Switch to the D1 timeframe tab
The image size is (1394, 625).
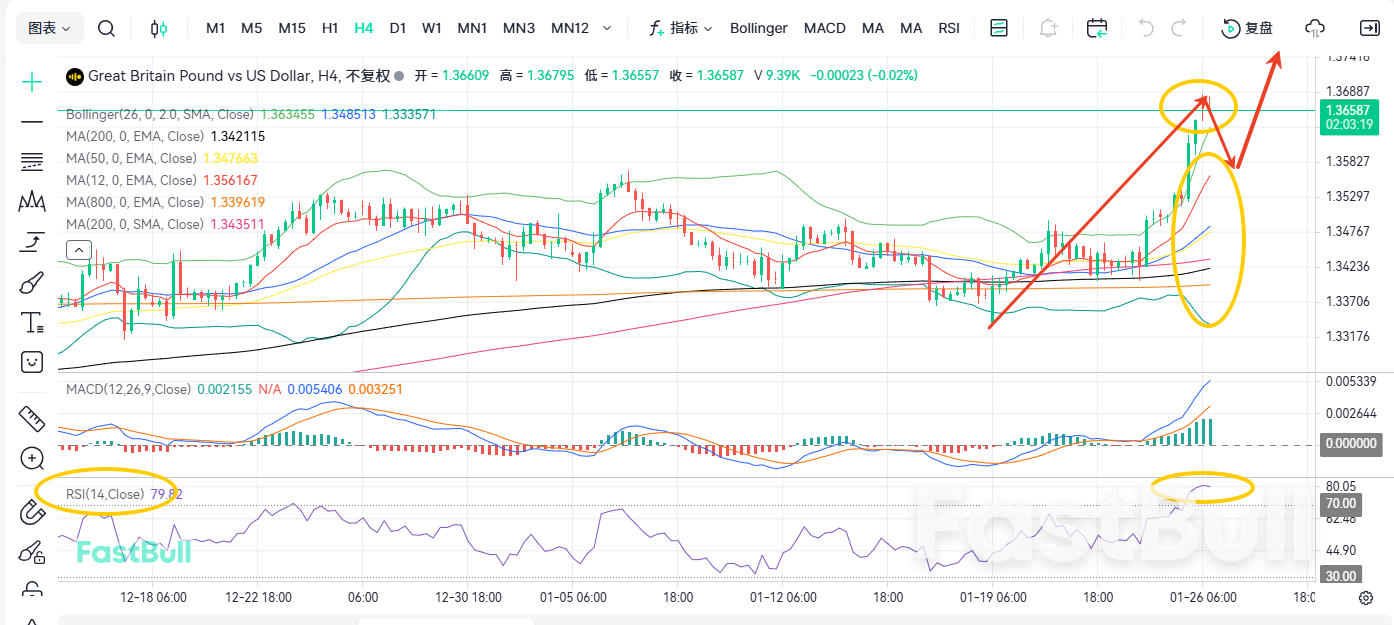click(x=398, y=28)
